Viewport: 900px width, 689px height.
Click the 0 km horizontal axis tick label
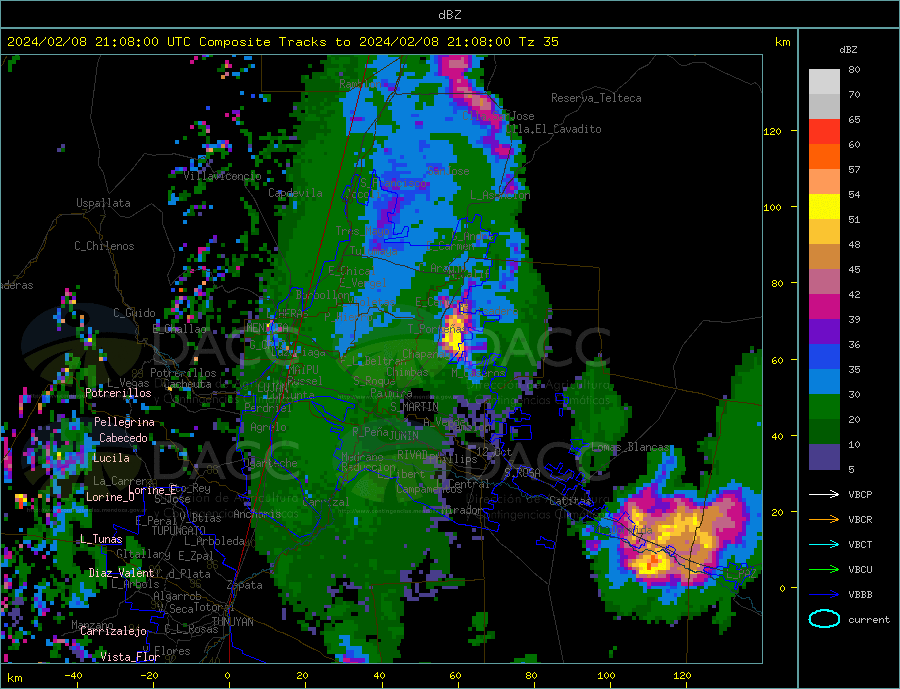pyautogui.click(x=227, y=676)
